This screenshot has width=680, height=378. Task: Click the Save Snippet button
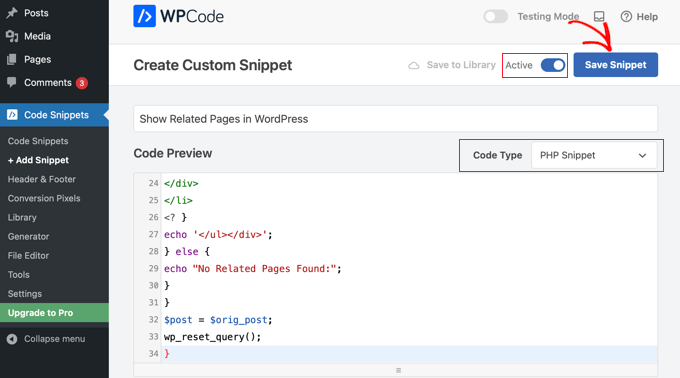click(615, 65)
